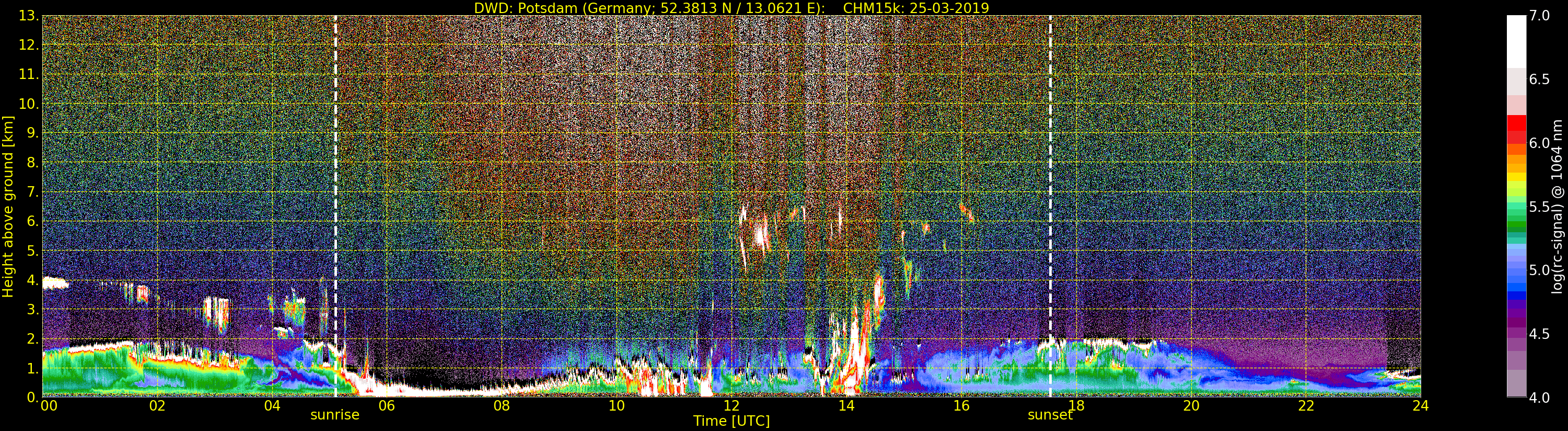Click the colorbar tick label '5.0'
Viewport: 1568px width, 431px height.
[1539, 270]
